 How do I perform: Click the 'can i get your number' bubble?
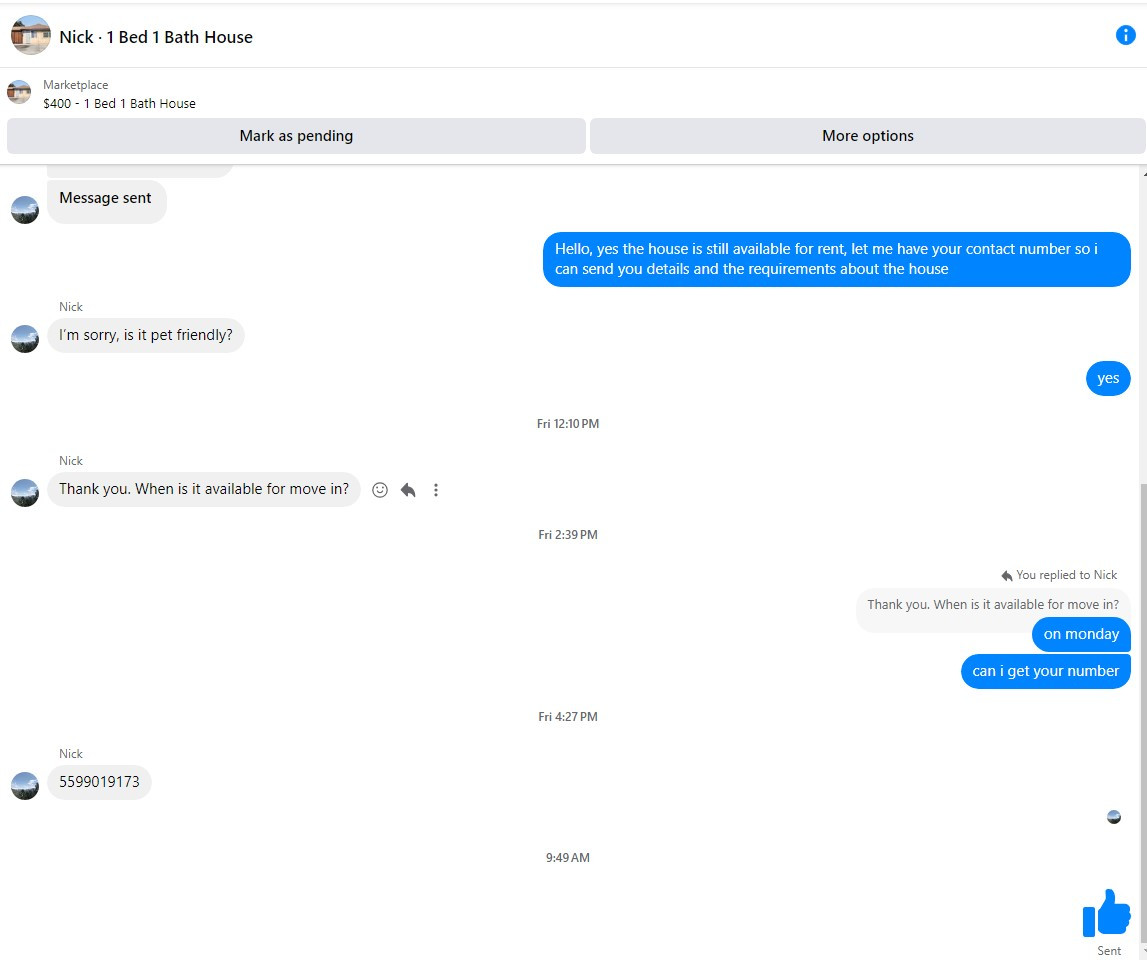pos(1045,671)
